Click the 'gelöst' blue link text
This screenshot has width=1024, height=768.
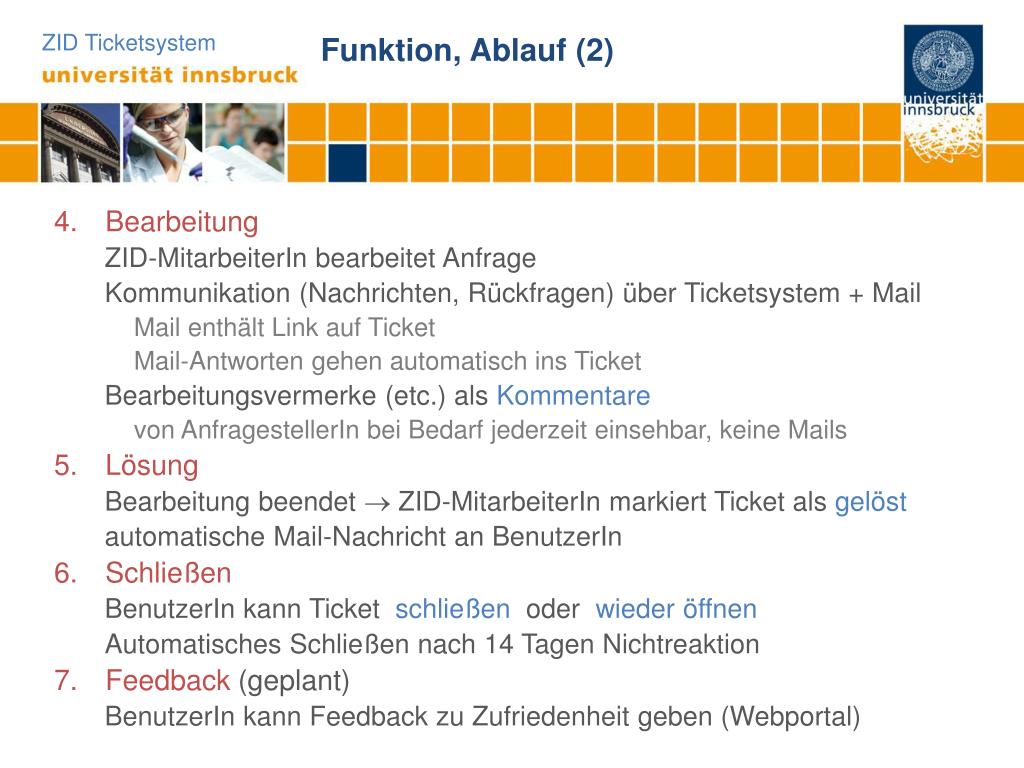pos(871,502)
